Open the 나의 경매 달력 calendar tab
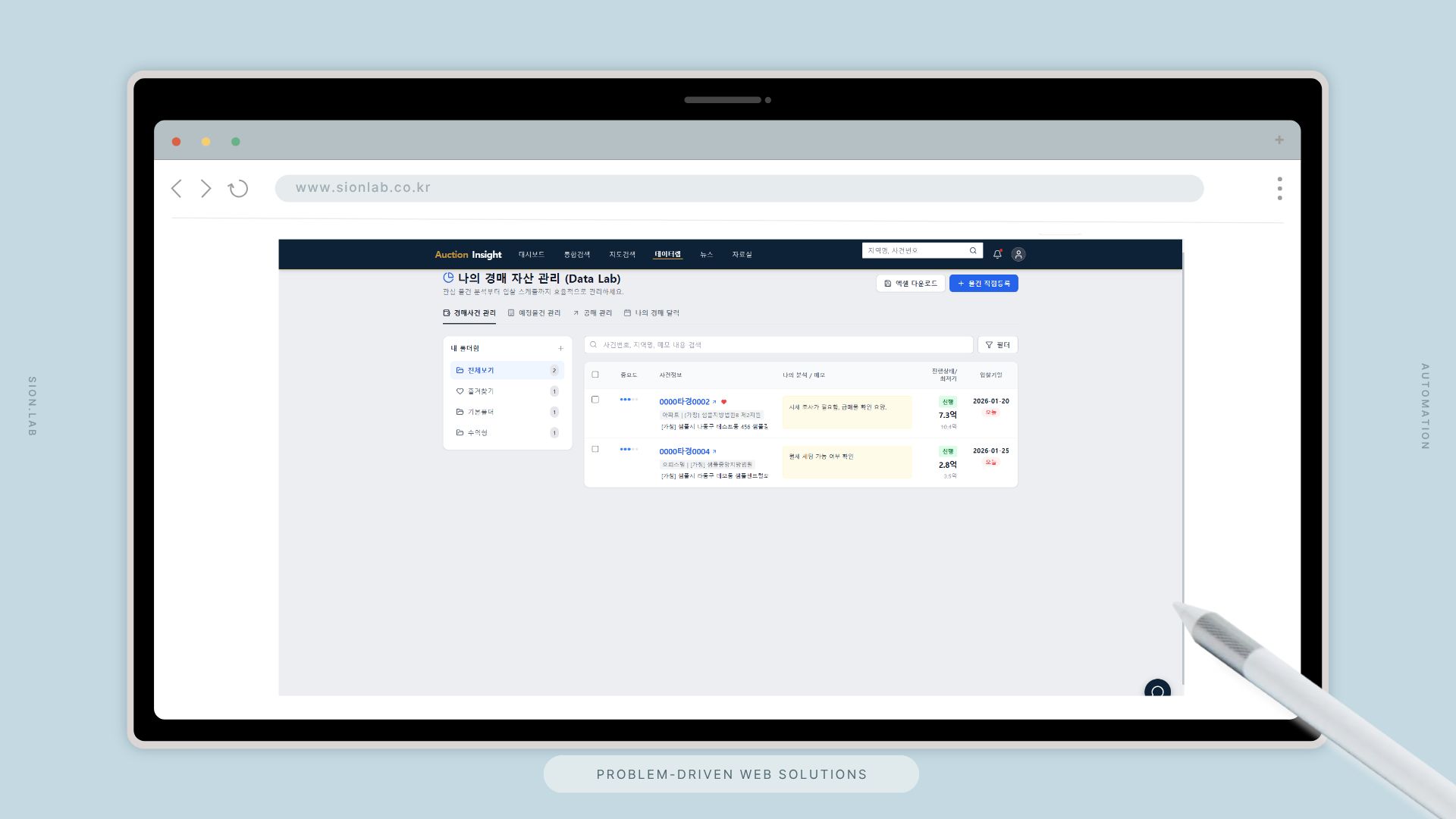1456x819 pixels. point(651,313)
